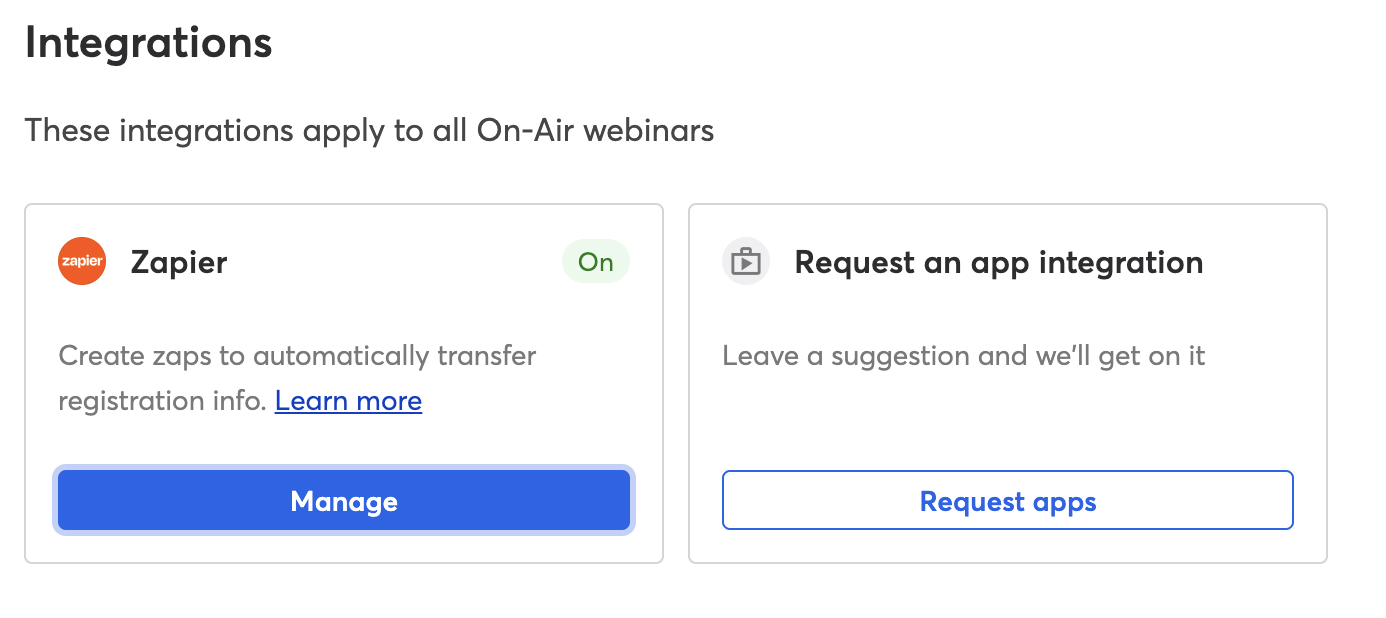Check Zapier's On indicator pill

click(596, 262)
